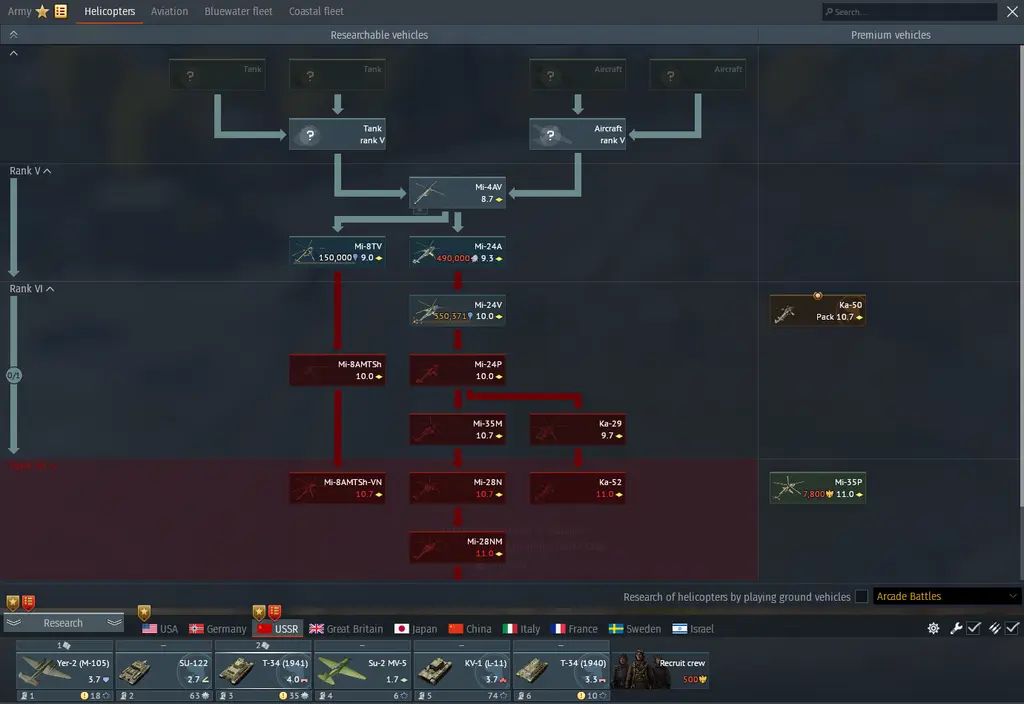1024x704 pixels.
Task: Open the Bluewater fleet tab
Action: 238,11
